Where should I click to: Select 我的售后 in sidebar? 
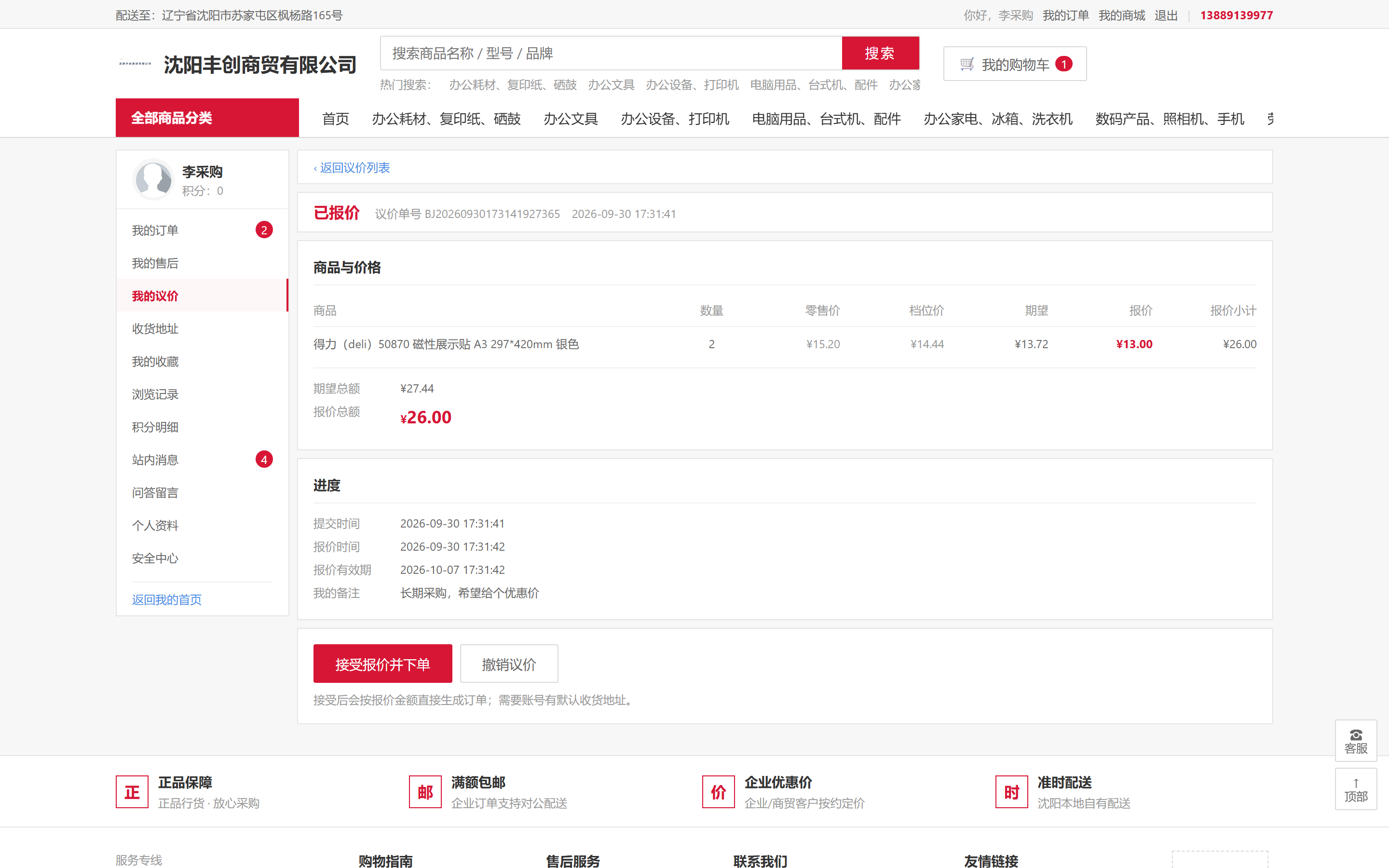click(x=202, y=263)
